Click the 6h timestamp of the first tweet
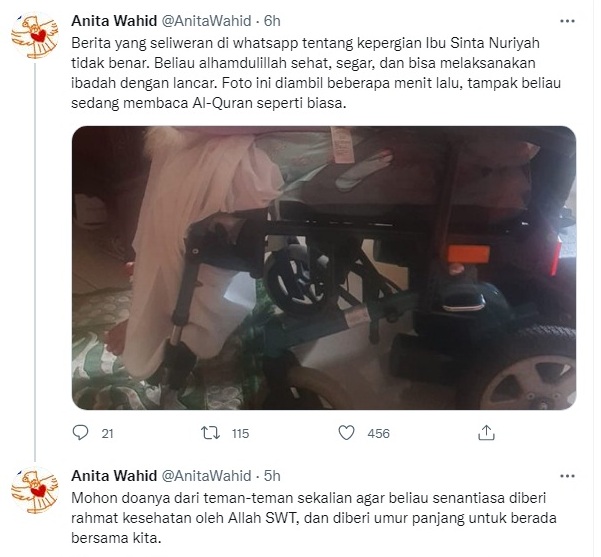 [272, 21]
